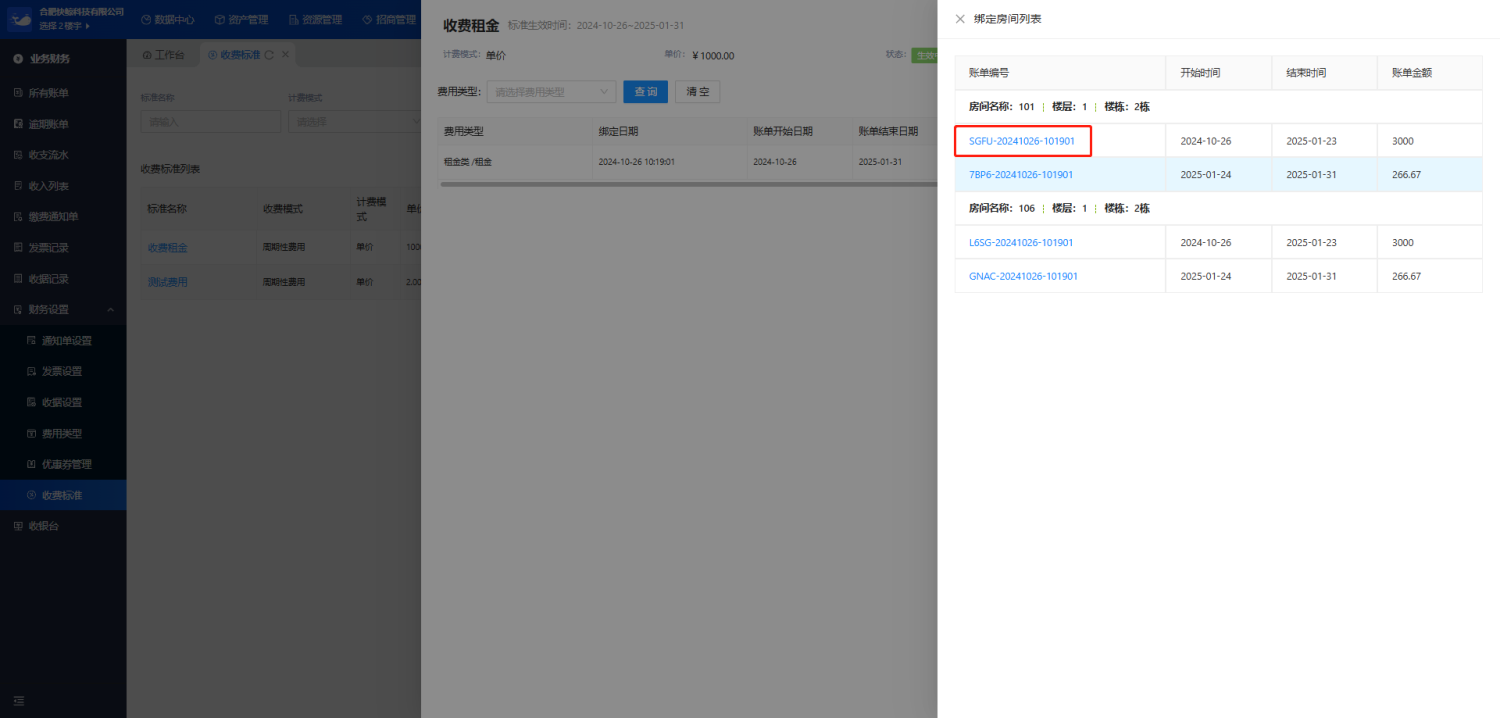1500x718 pixels.
Task: Collapse the 财务设置 sidebar group
Action: click(63, 310)
